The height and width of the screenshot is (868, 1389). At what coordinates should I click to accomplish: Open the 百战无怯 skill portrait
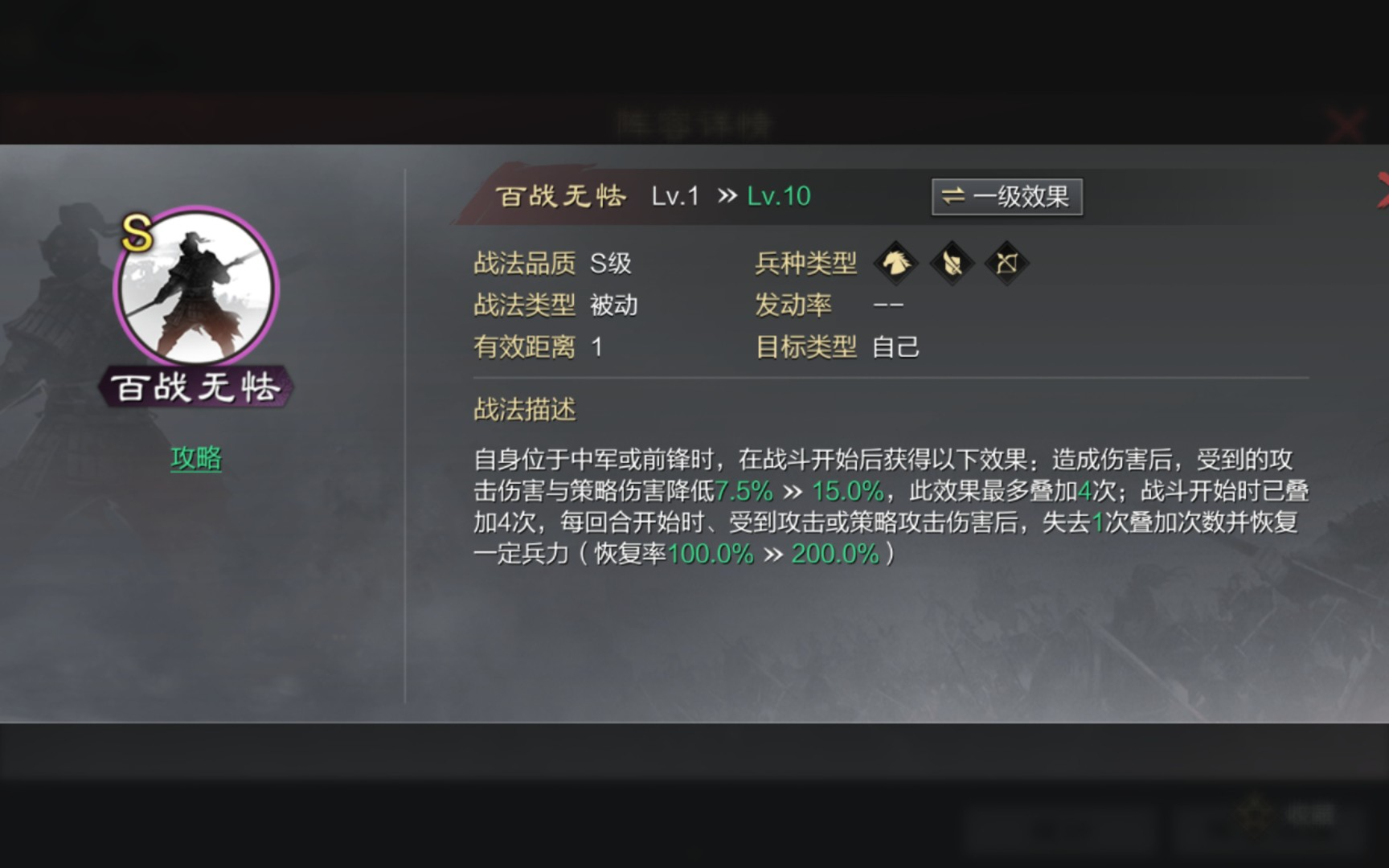(196, 287)
